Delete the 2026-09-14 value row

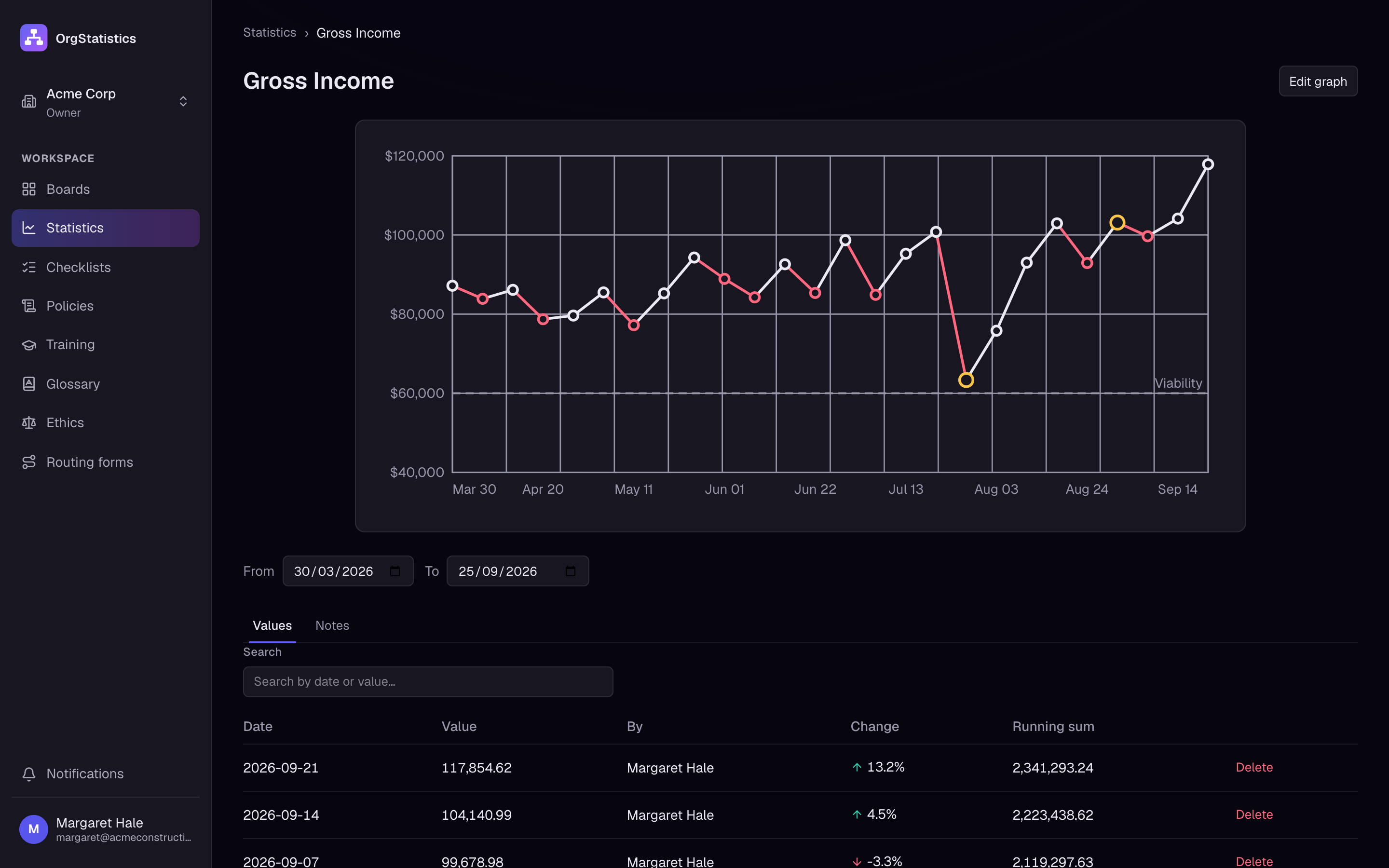1254,814
